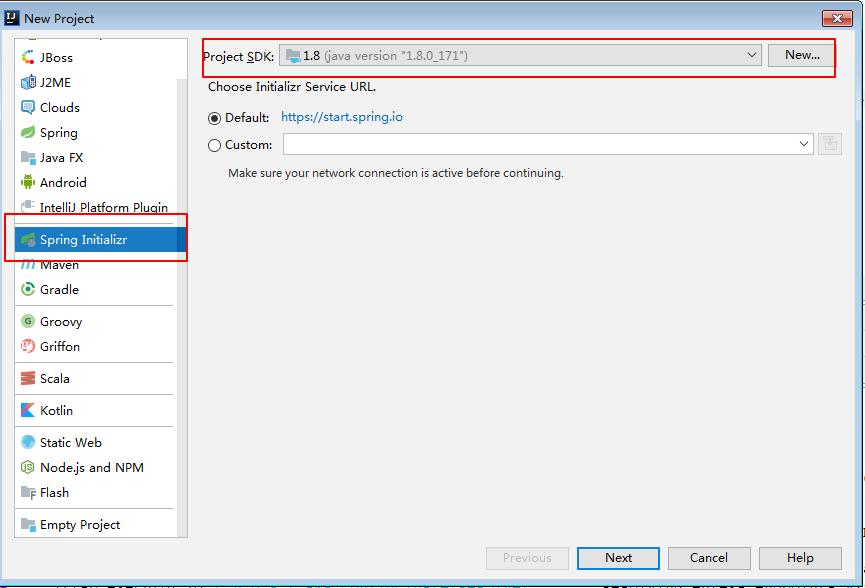This screenshot has height=588, width=865.
Task: Click the JBoss icon in project list
Action: pyautogui.click(x=28, y=57)
